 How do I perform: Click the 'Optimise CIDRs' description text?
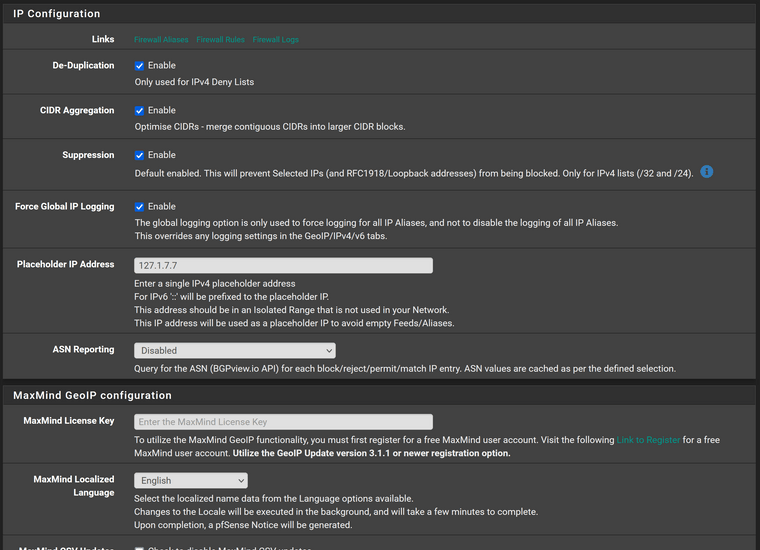coord(269,126)
